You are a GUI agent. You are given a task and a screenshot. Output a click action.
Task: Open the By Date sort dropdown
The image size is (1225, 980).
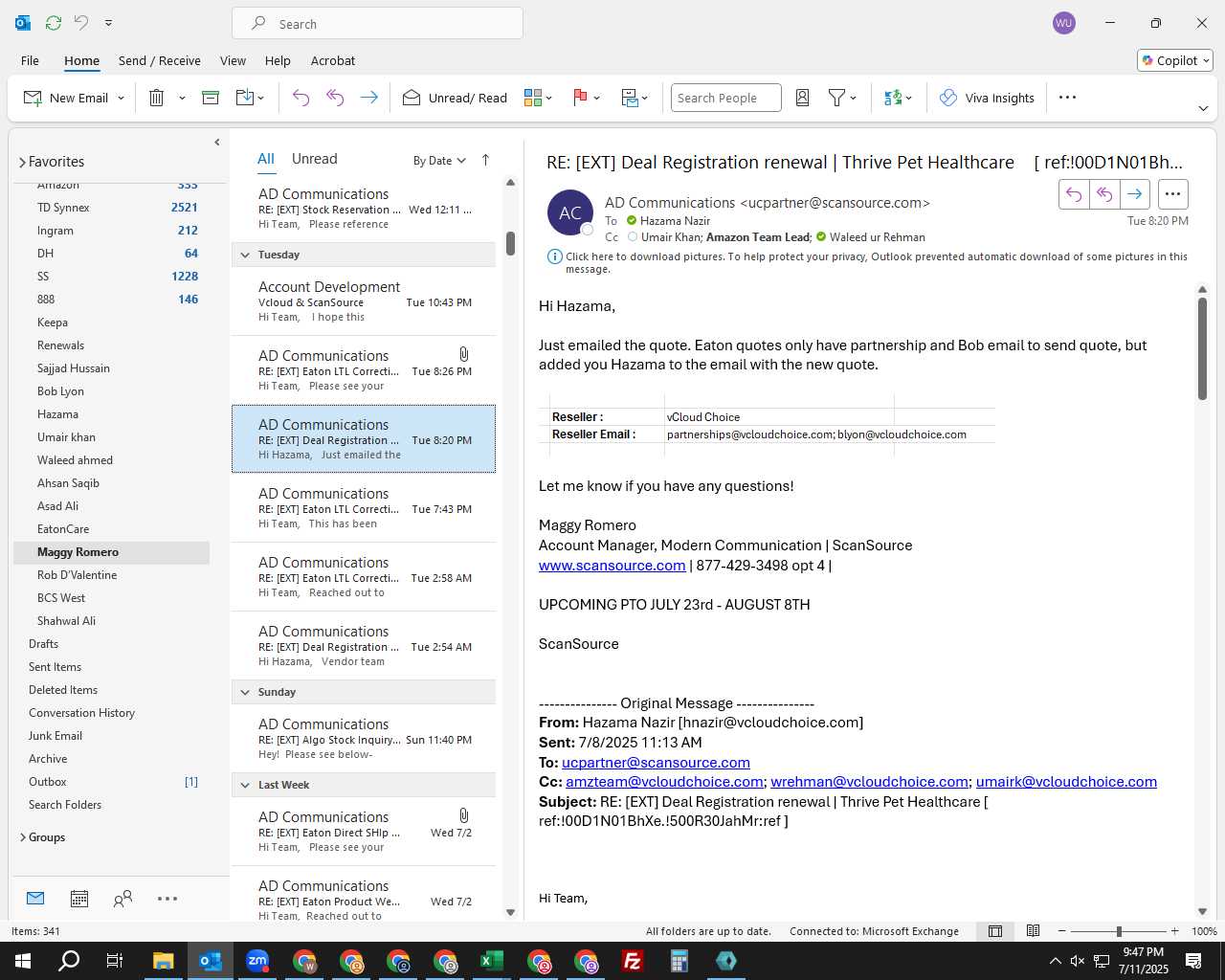(439, 161)
